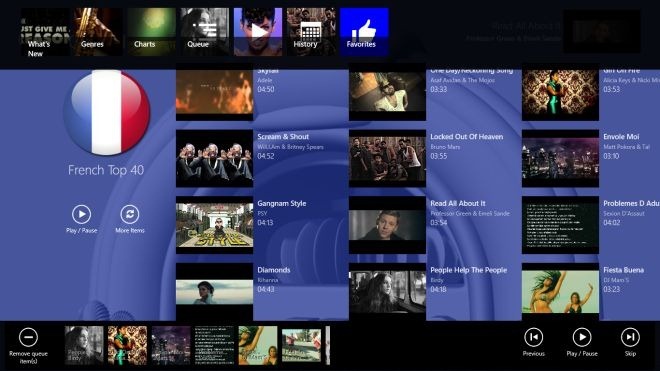Open the What's New tile
Viewport: 660px width, 371px height.
coord(45,32)
